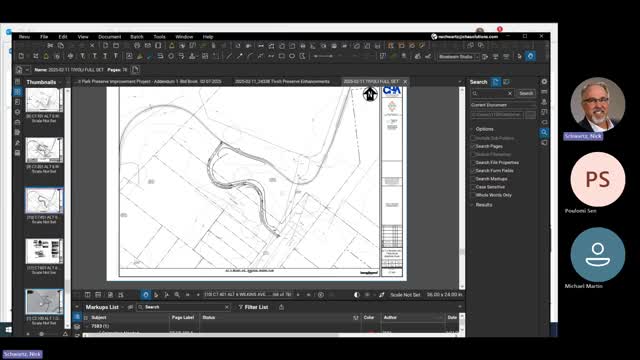The width and height of the screenshot is (640, 360).
Task: Open the Markups List dropdown arrow
Action: (122, 307)
